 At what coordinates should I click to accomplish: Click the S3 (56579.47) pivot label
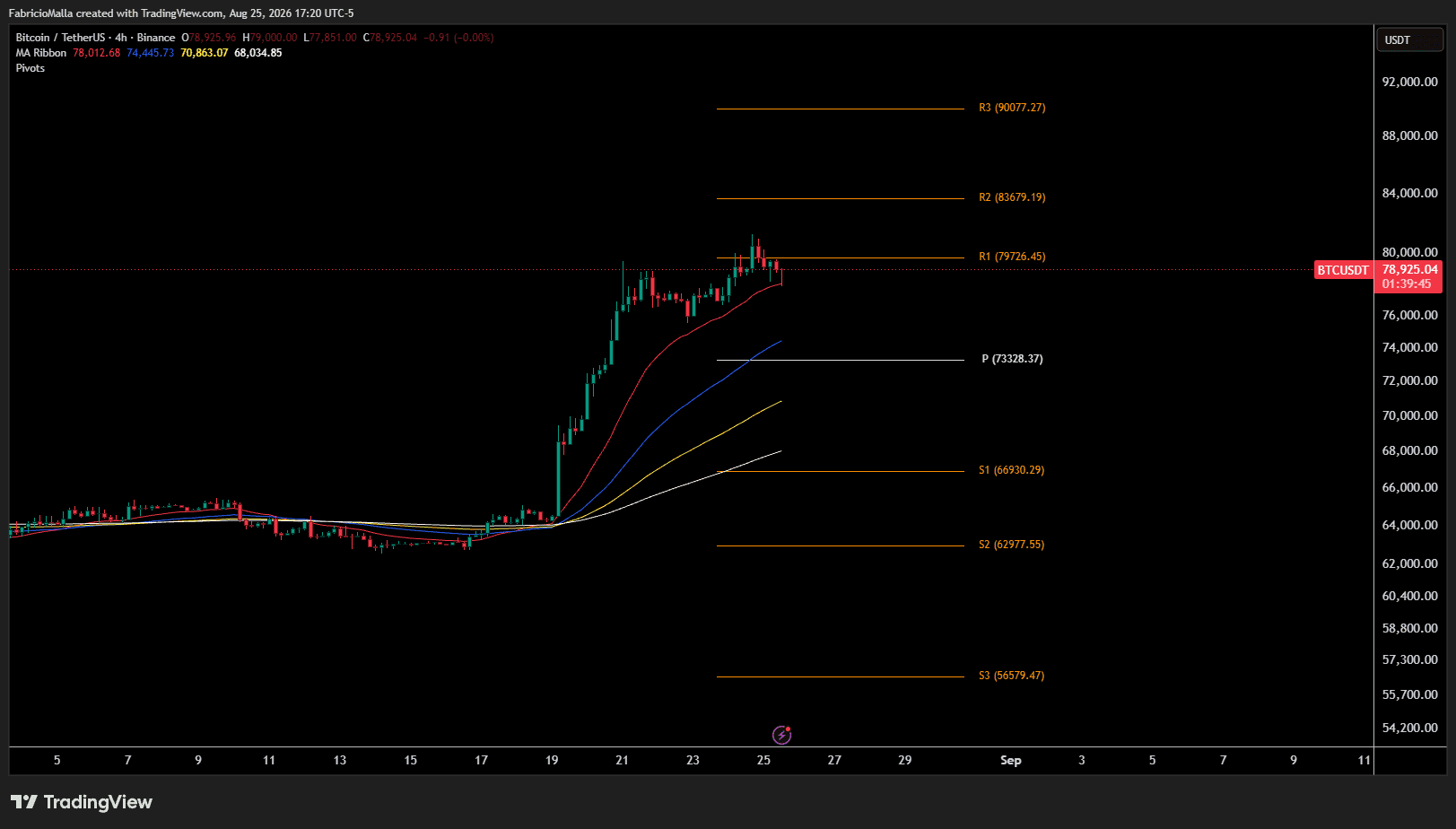pos(1011,676)
